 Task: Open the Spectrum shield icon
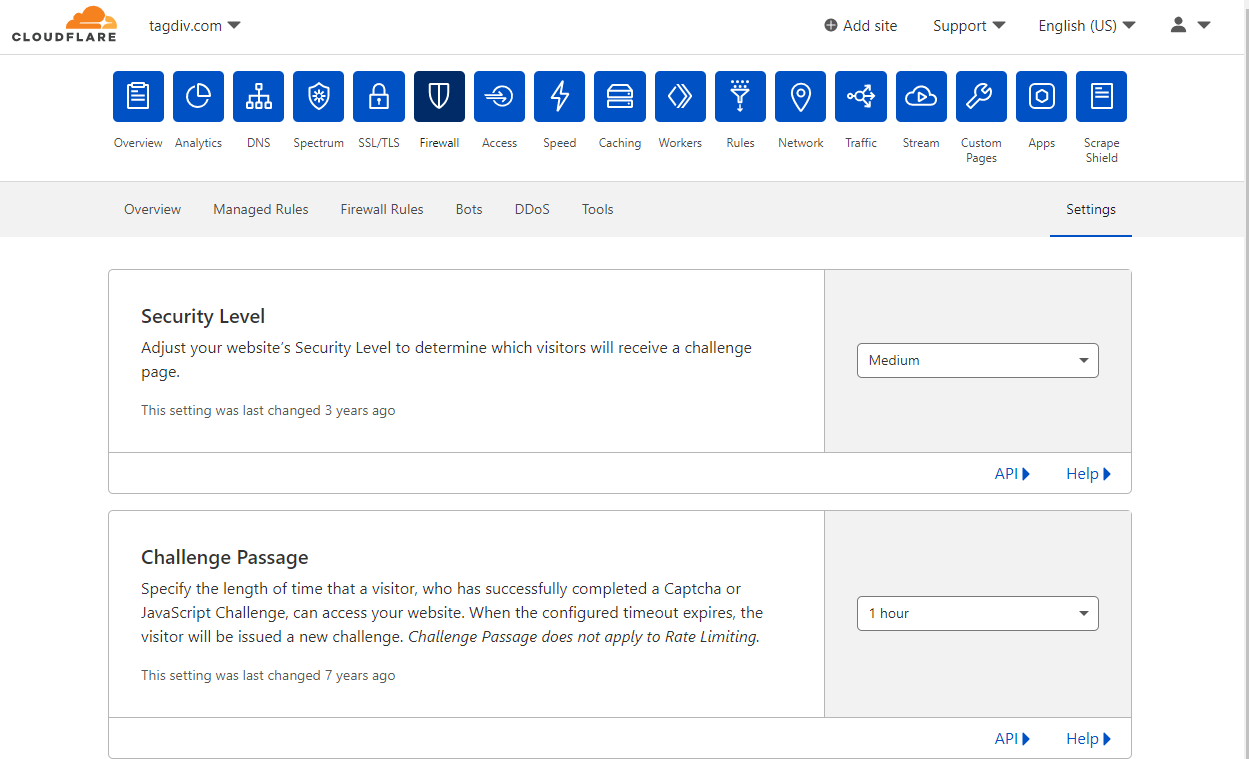pyautogui.click(x=319, y=96)
